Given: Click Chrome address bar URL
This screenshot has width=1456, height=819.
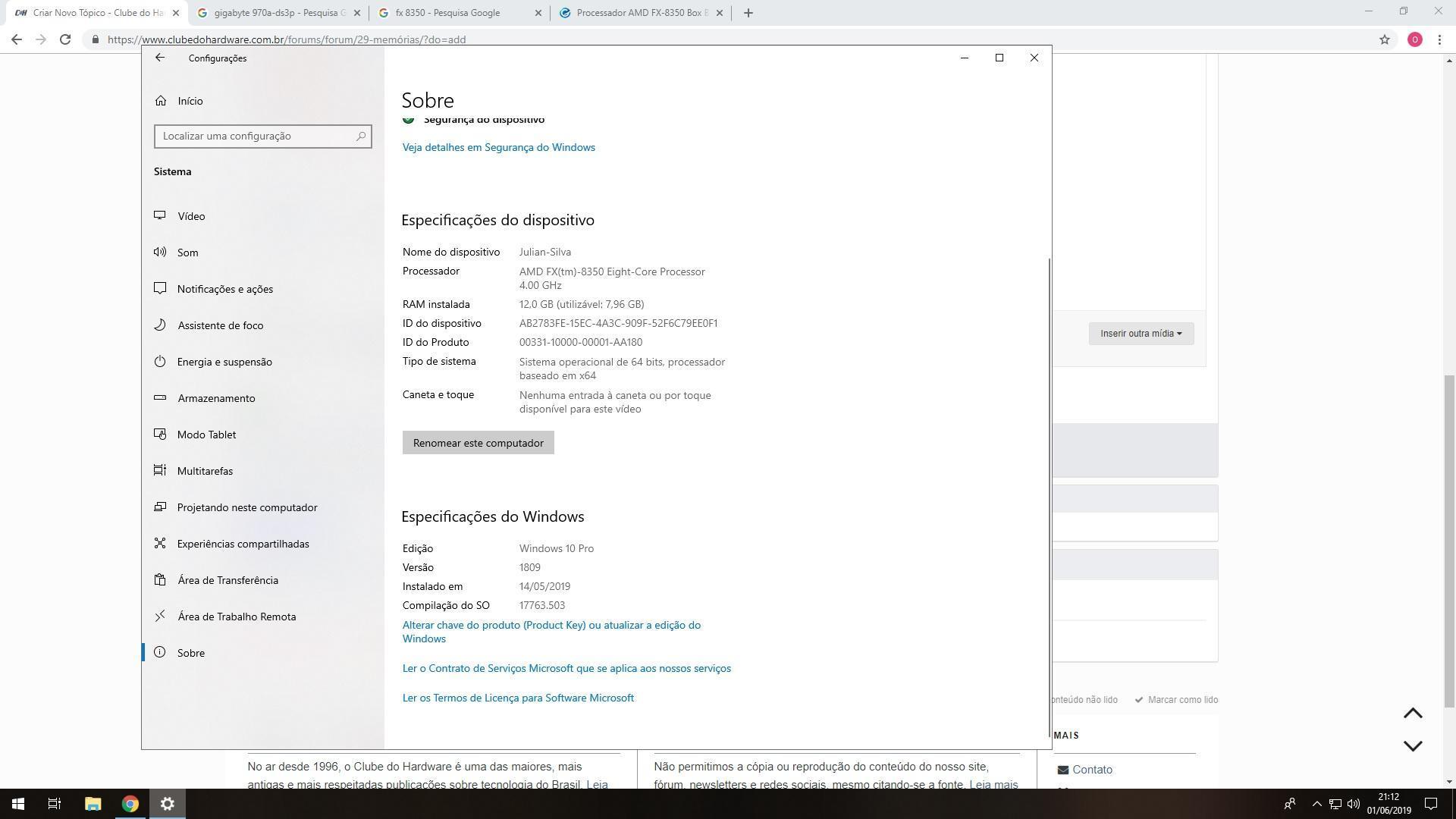Looking at the screenshot, I should (x=287, y=39).
